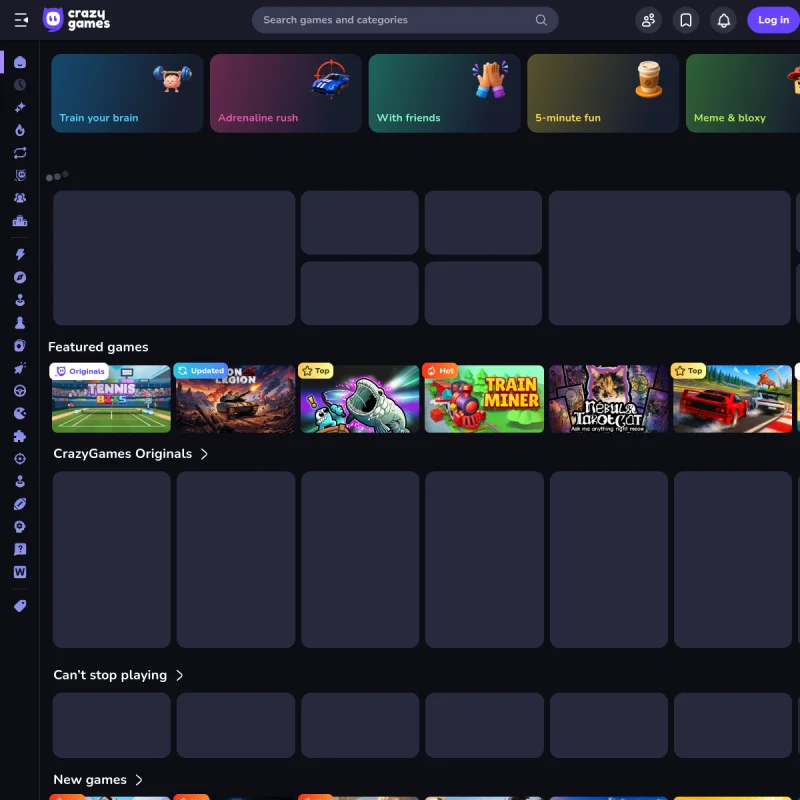Viewport: 800px width, 800px height.
Task: Select Action lightning bolt category icon
Action: pos(20,255)
